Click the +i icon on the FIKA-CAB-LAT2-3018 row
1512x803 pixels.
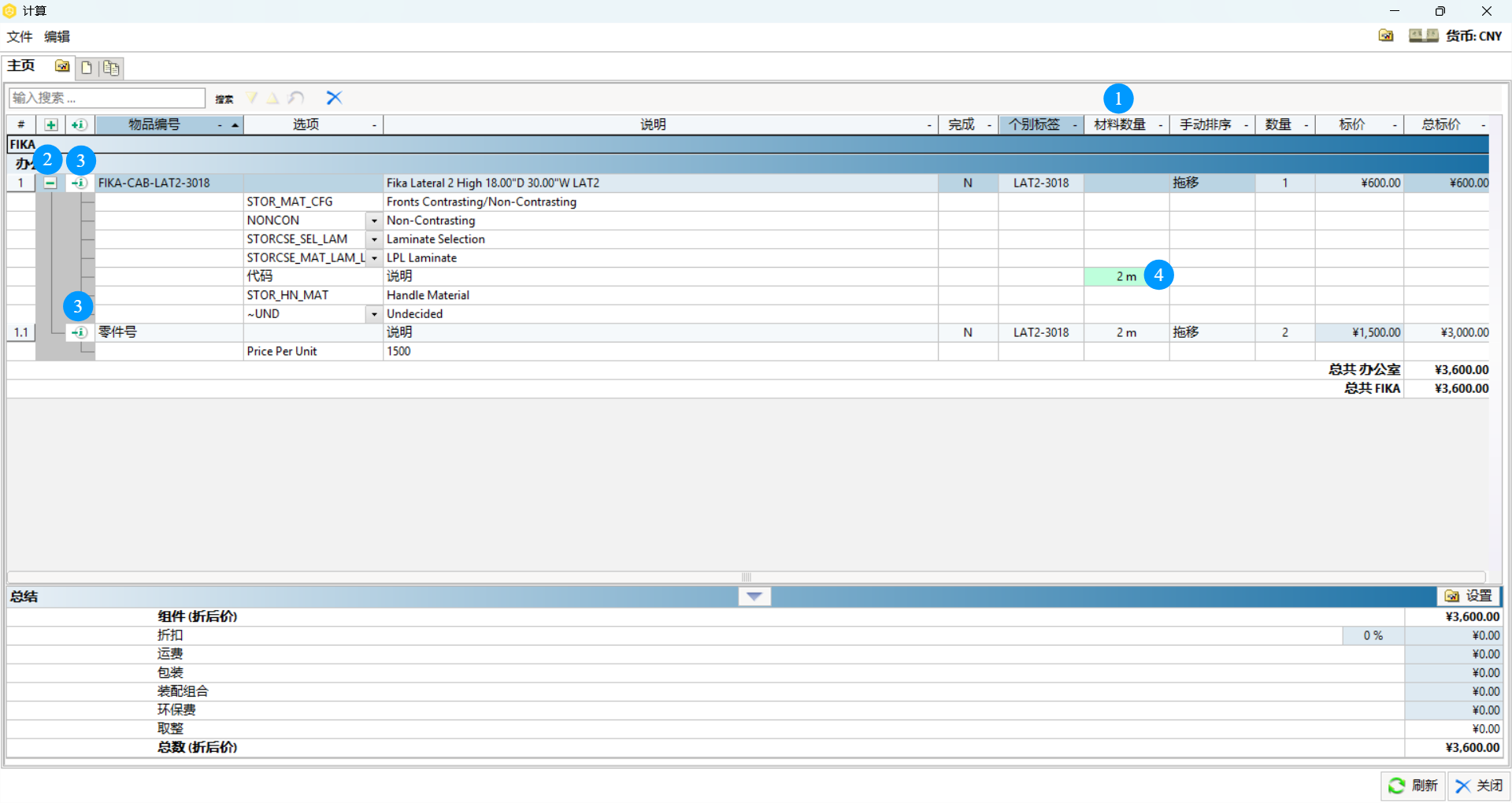click(x=79, y=183)
